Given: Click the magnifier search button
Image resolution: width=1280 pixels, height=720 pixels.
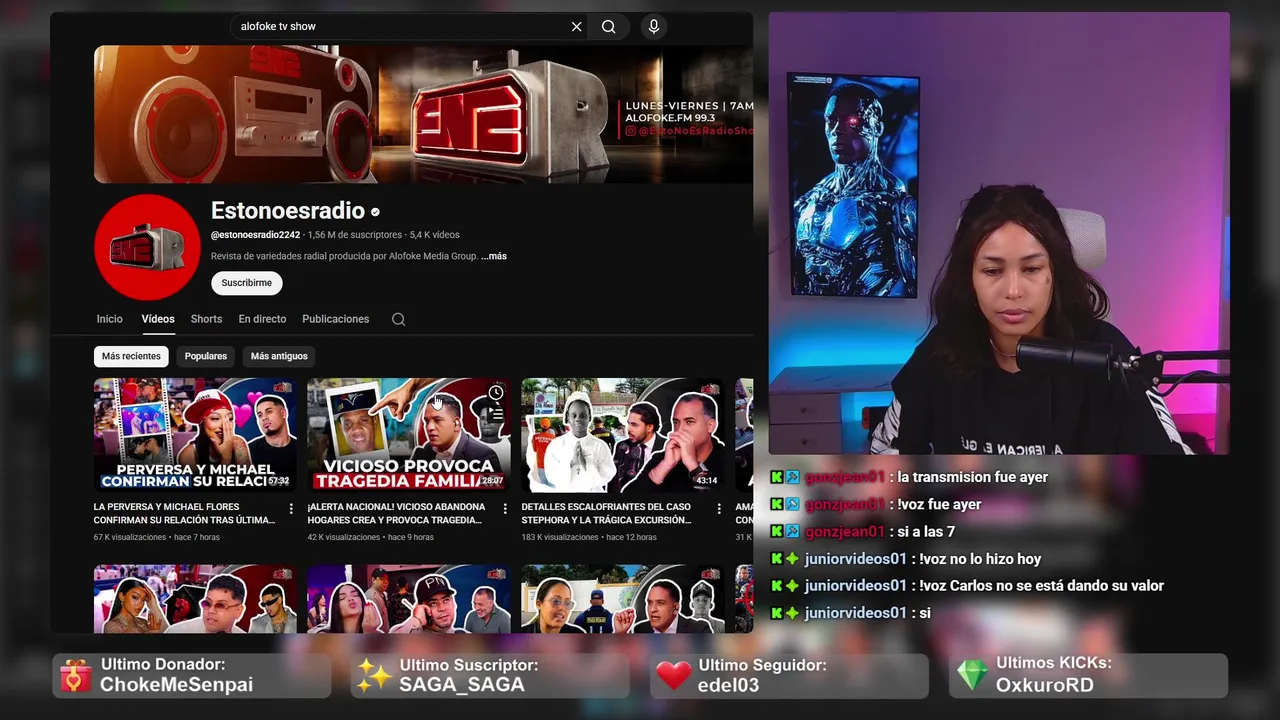Looking at the screenshot, I should pos(608,27).
